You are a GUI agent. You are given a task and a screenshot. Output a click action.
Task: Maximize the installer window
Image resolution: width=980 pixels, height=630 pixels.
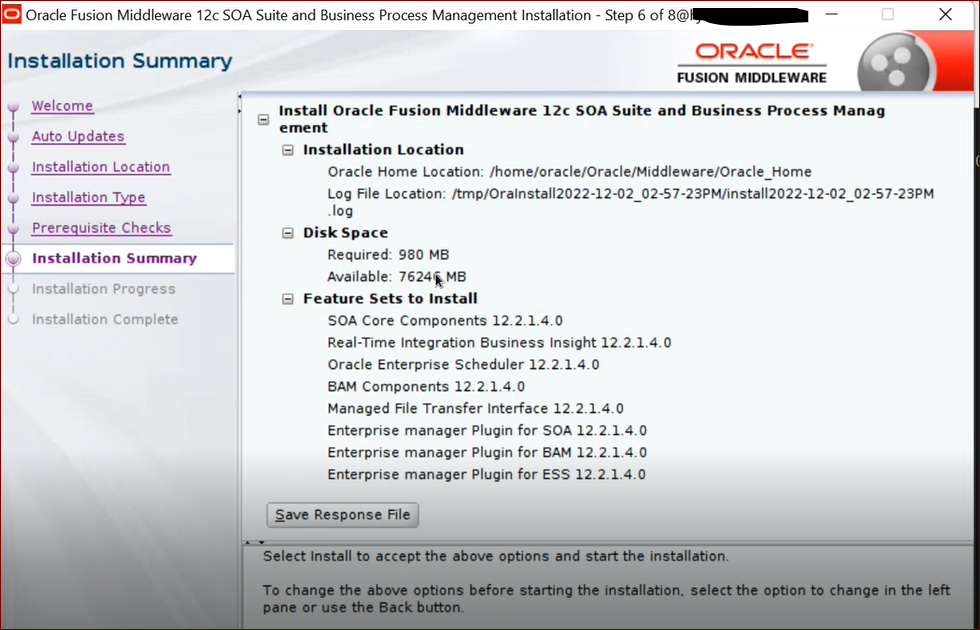(888, 14)
